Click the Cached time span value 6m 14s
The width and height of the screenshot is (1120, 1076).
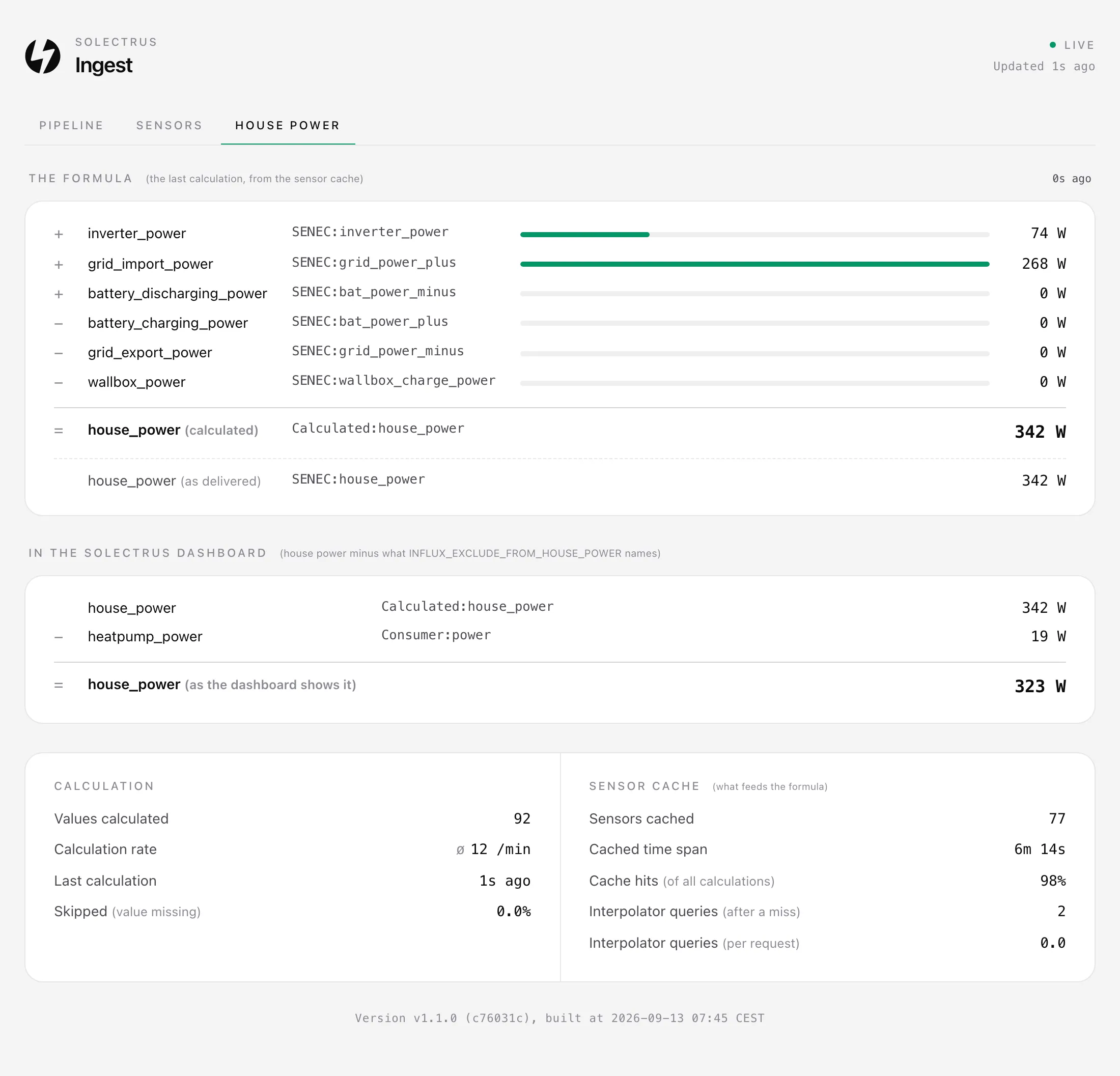(1040, 849)
